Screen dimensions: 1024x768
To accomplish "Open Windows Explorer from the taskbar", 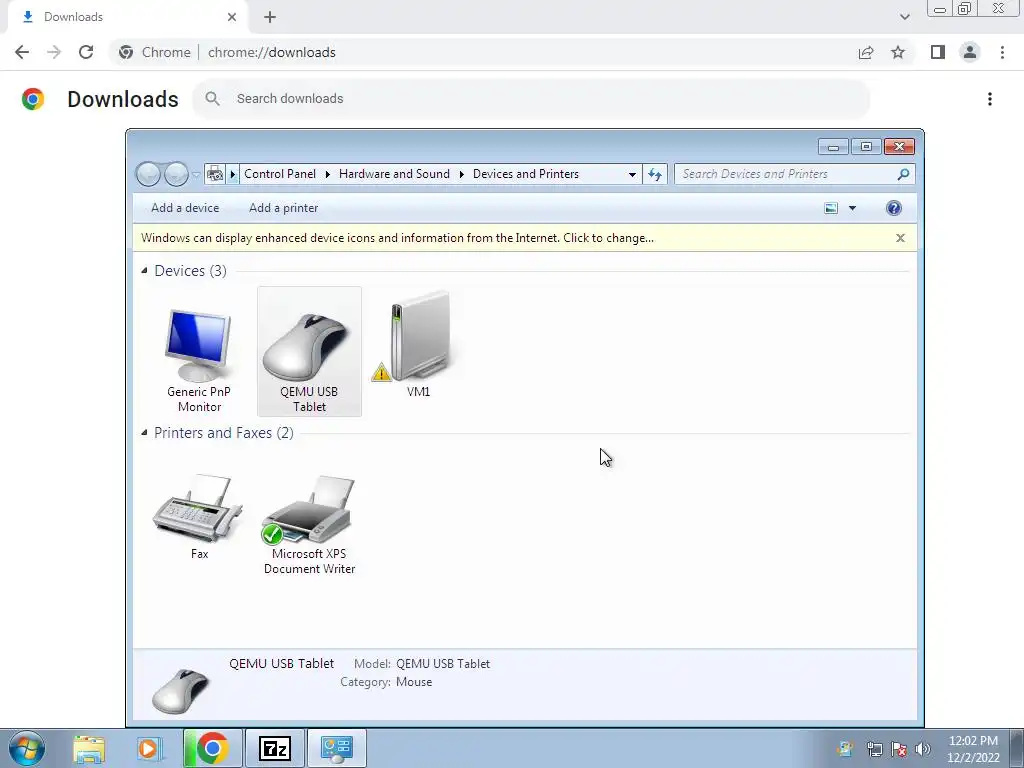I will [x=89, y=748].
